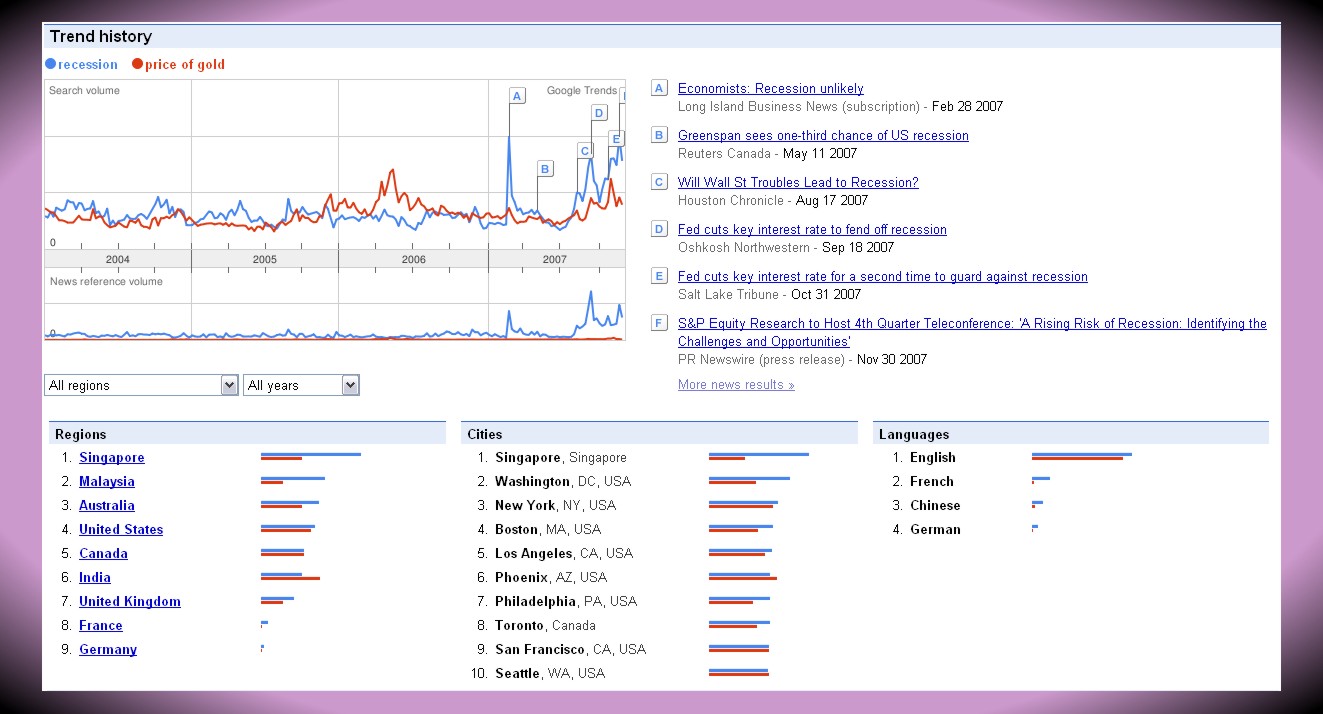Click the blue recession legend dot
This screenshot has height=714, width=1323.
coord(51,65)
